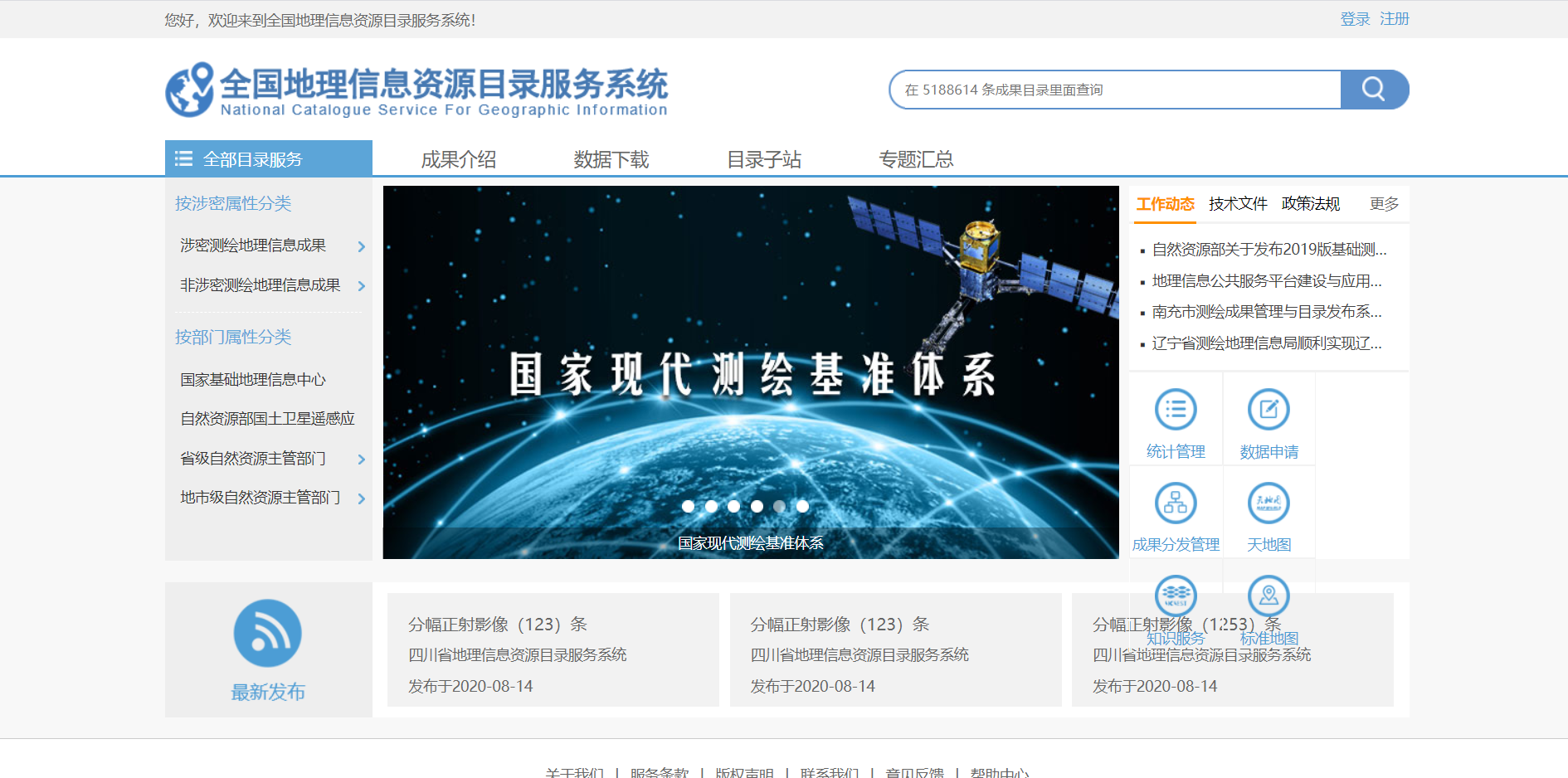Select the last carousel dot indicator

(802, 506)
